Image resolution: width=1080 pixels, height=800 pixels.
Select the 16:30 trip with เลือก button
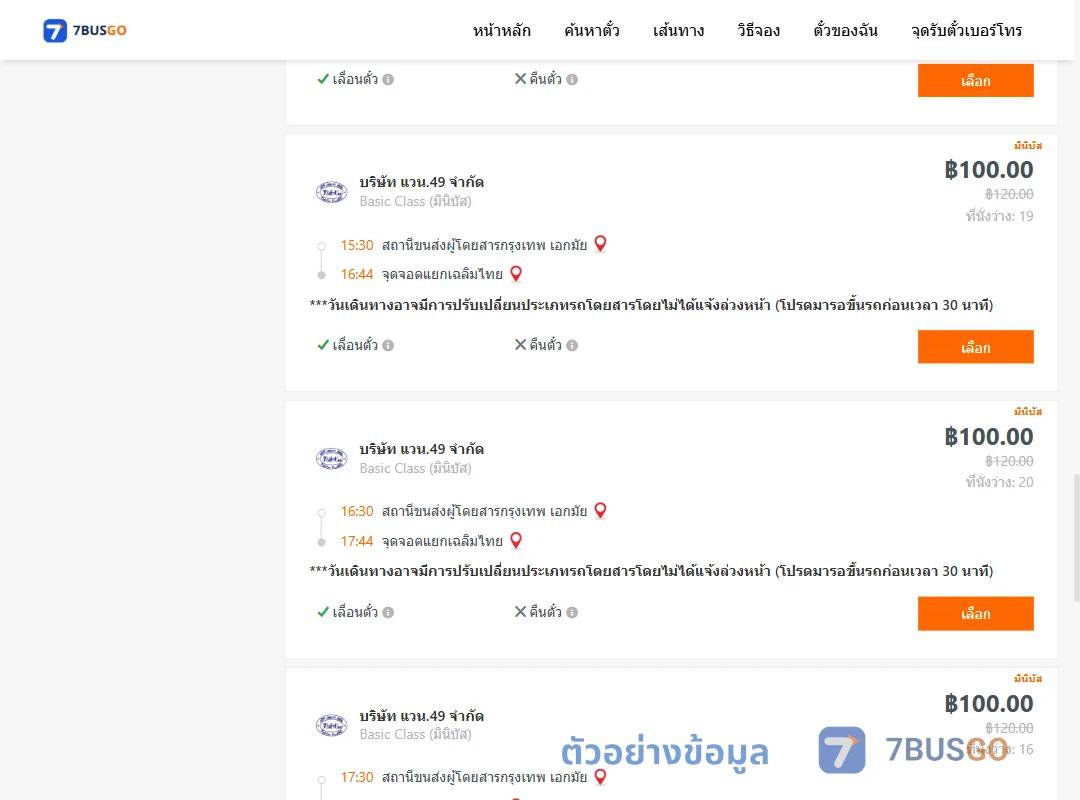tap(975, 613)
